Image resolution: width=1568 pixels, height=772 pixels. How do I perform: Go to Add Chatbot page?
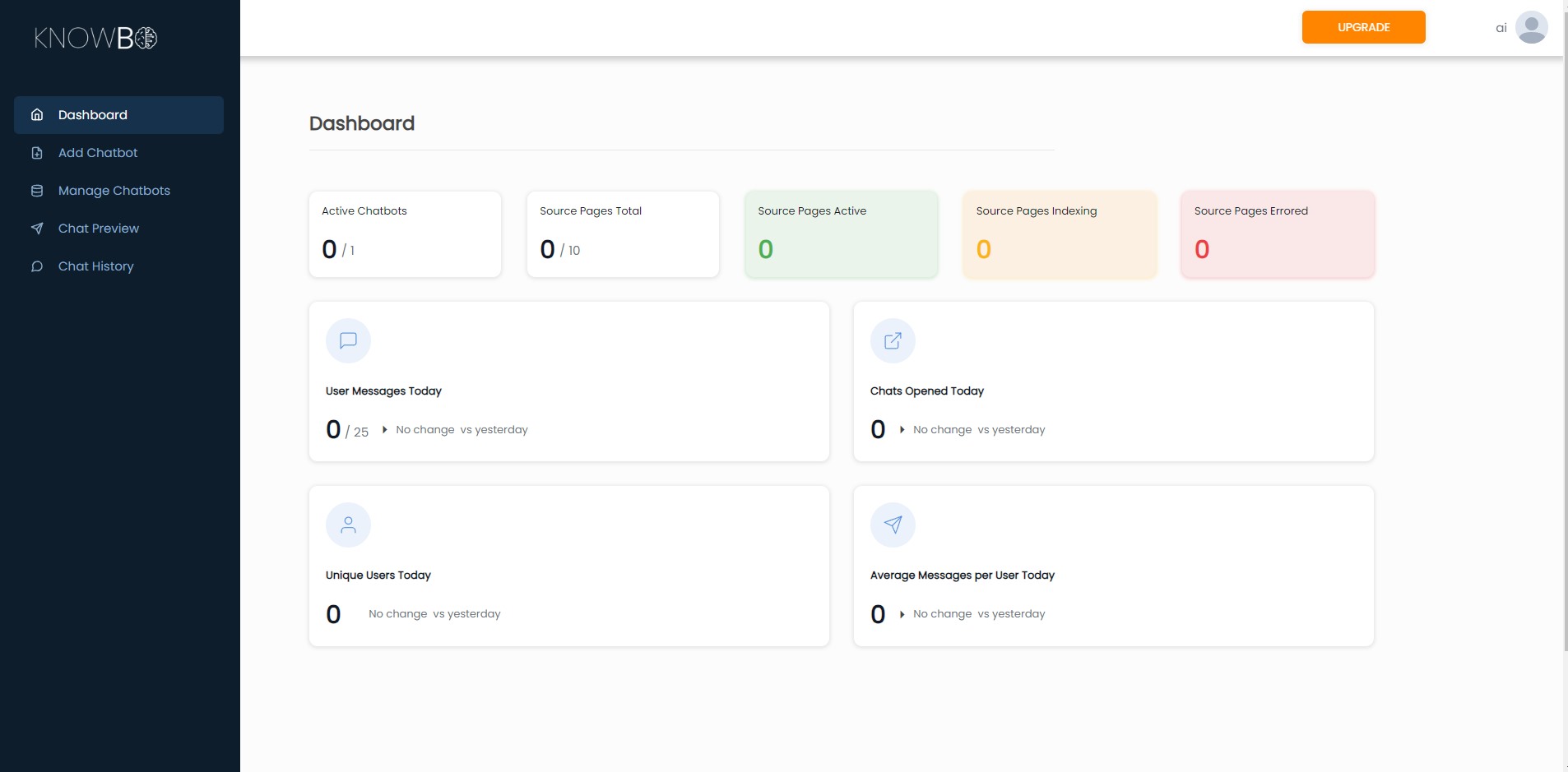pyautogui.click(x=118, y=153)
